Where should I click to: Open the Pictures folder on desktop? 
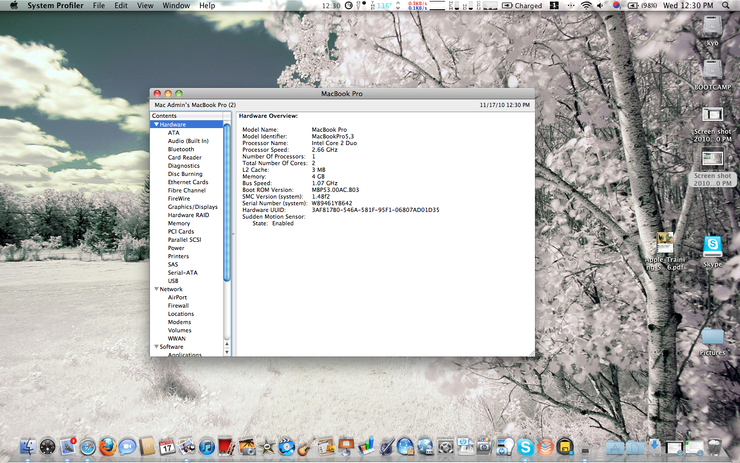712,336
